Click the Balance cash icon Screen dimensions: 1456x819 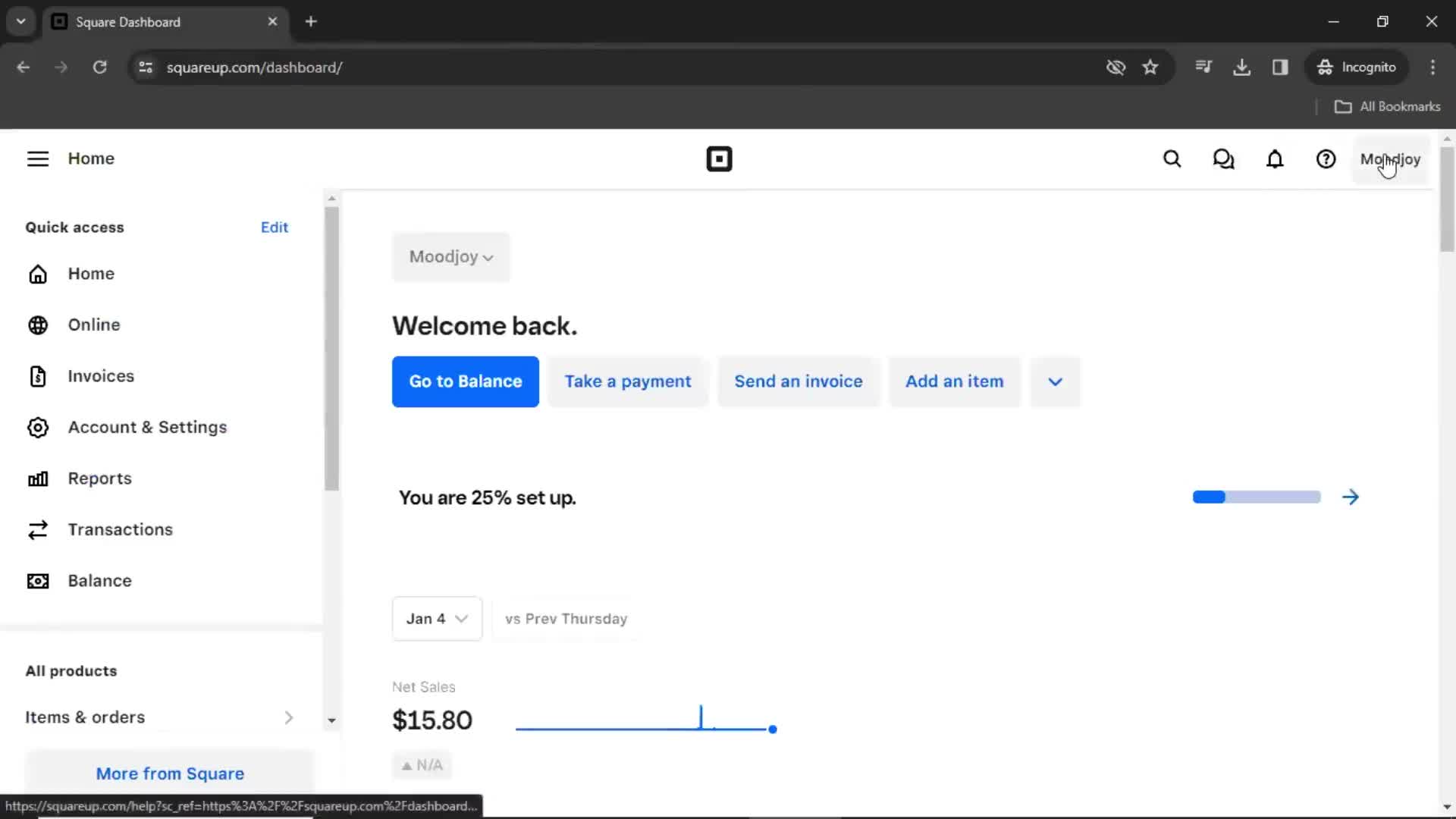coord(38,581)
